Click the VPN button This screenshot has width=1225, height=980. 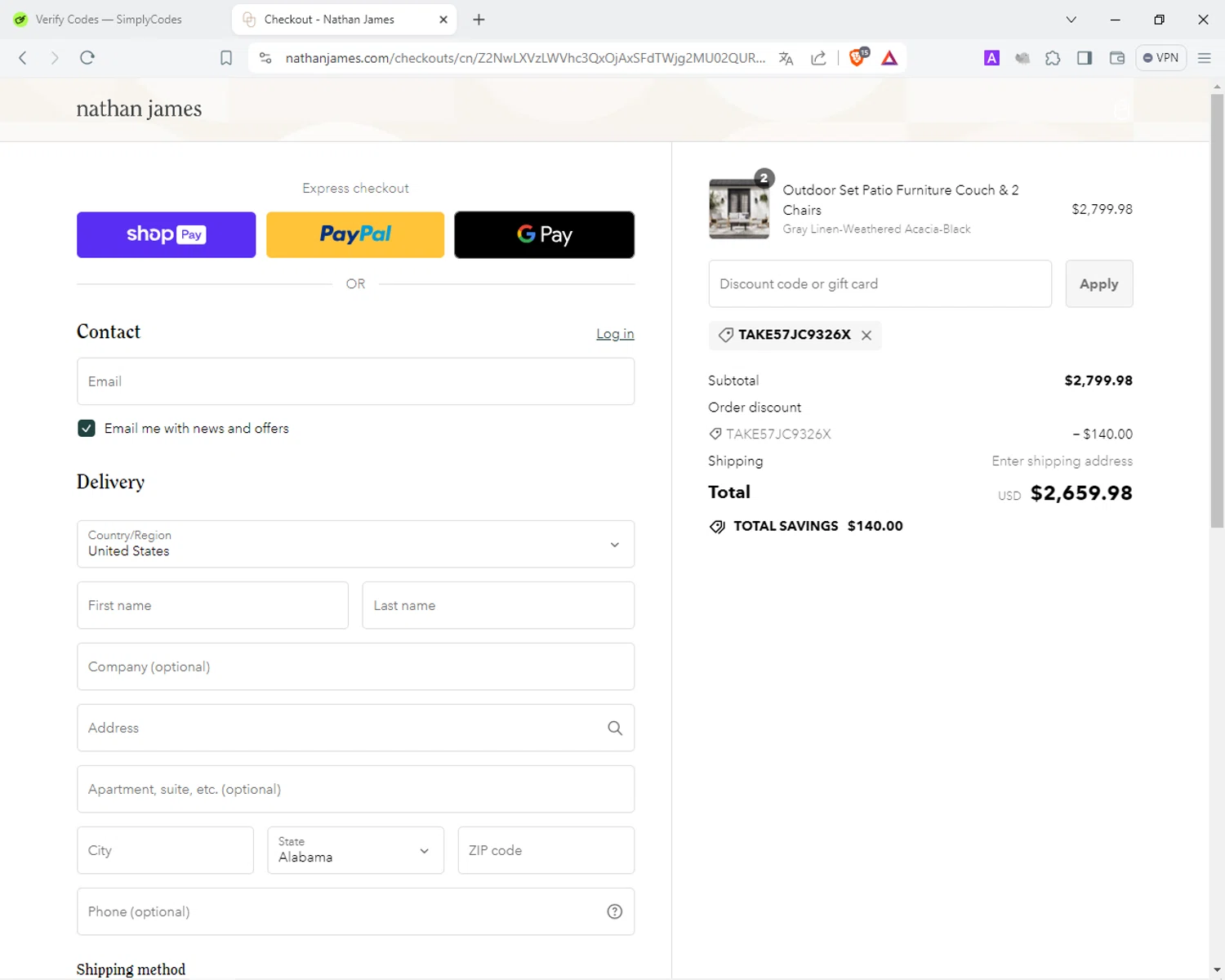point(1160,58)
